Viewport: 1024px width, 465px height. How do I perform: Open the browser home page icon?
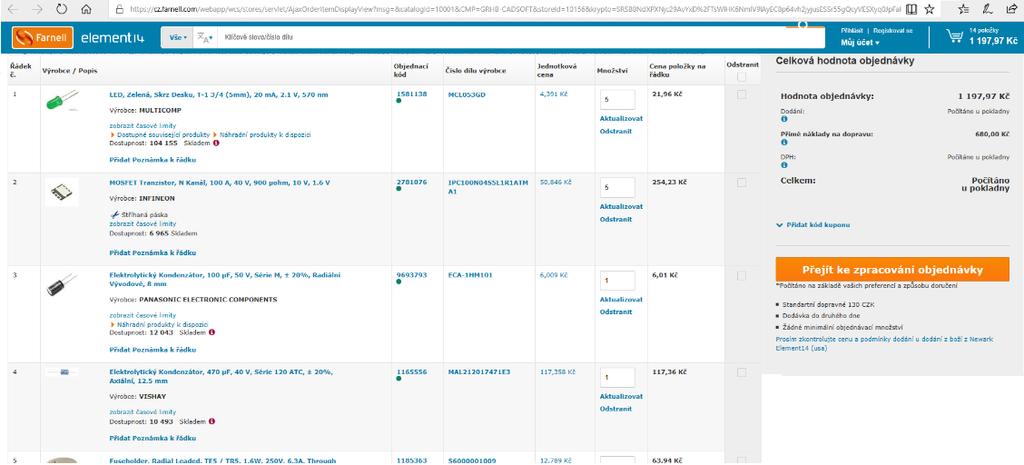(x=86, y=10)
